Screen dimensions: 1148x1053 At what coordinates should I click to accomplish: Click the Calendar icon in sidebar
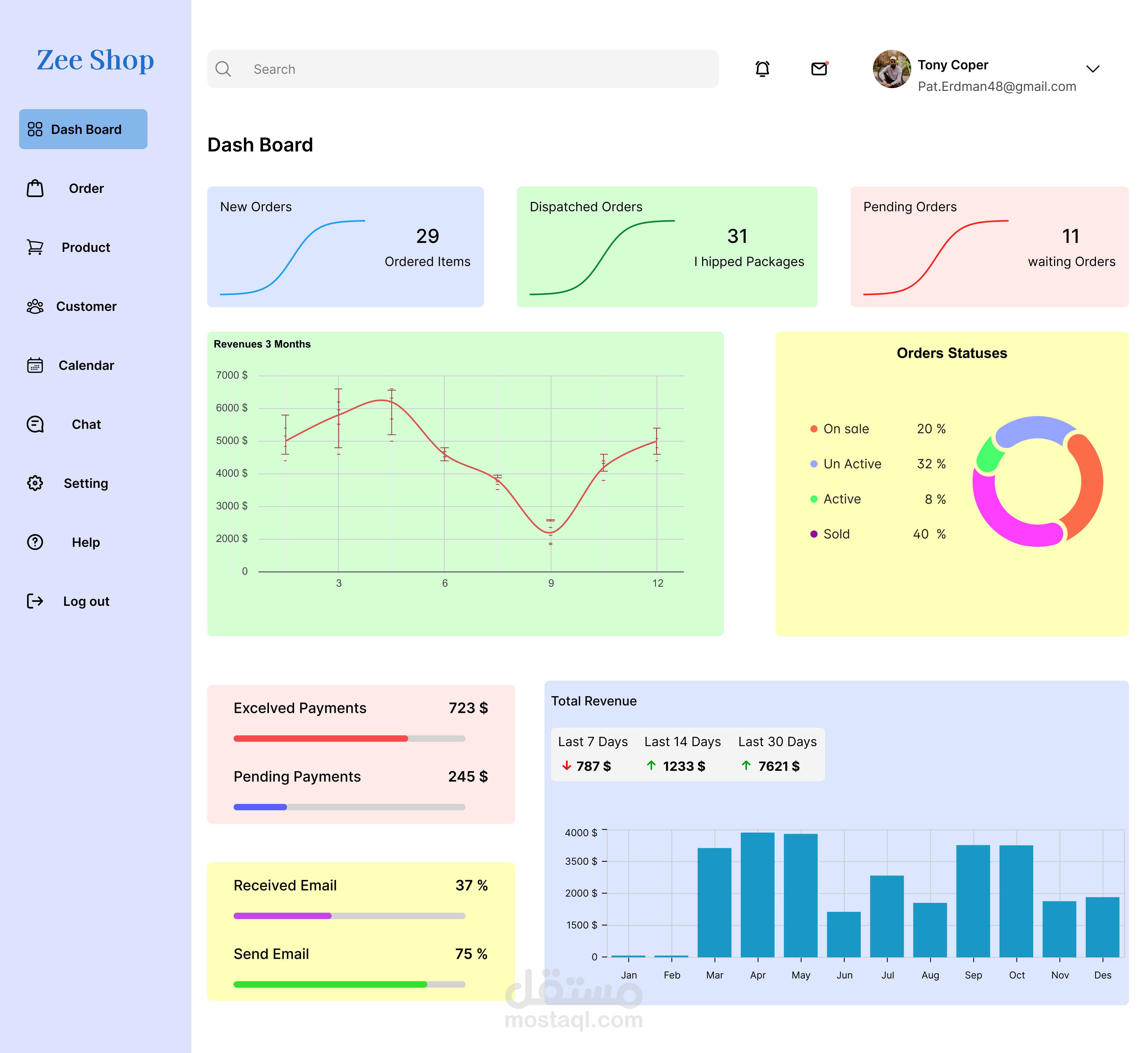(35, 365)
